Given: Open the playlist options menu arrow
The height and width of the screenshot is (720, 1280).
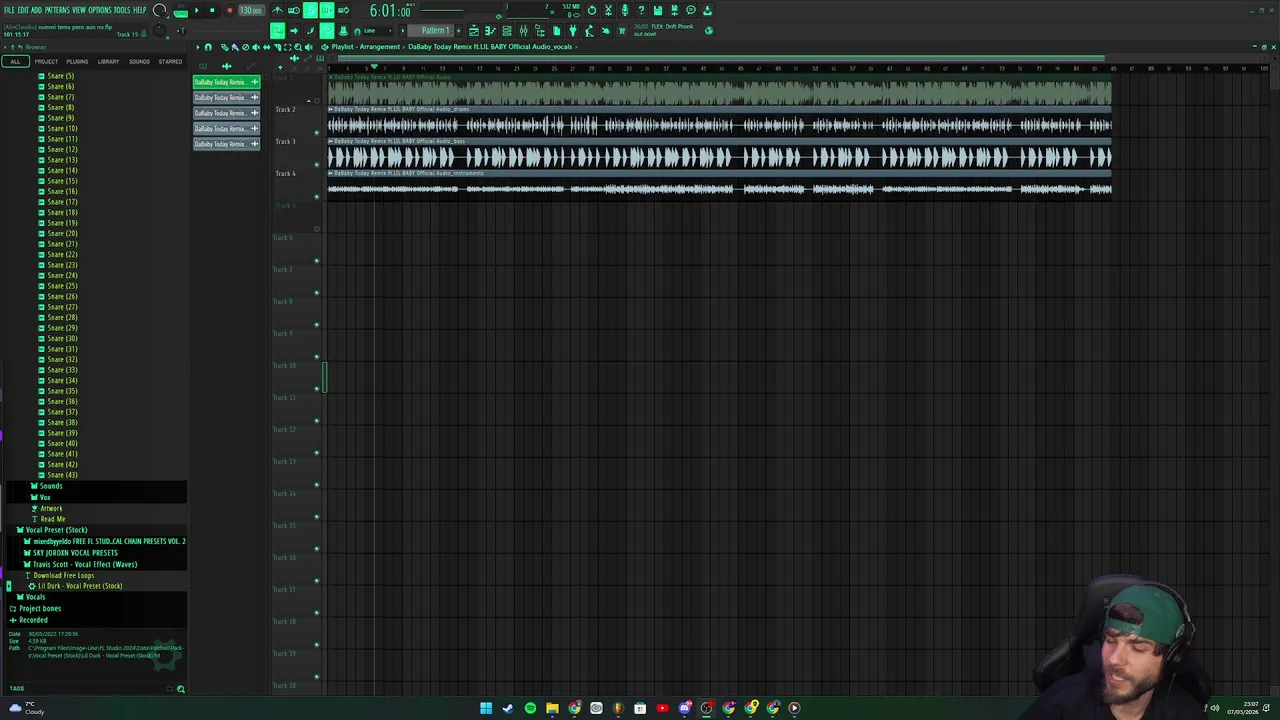Looking at the screenshot, I should point(198,47).
